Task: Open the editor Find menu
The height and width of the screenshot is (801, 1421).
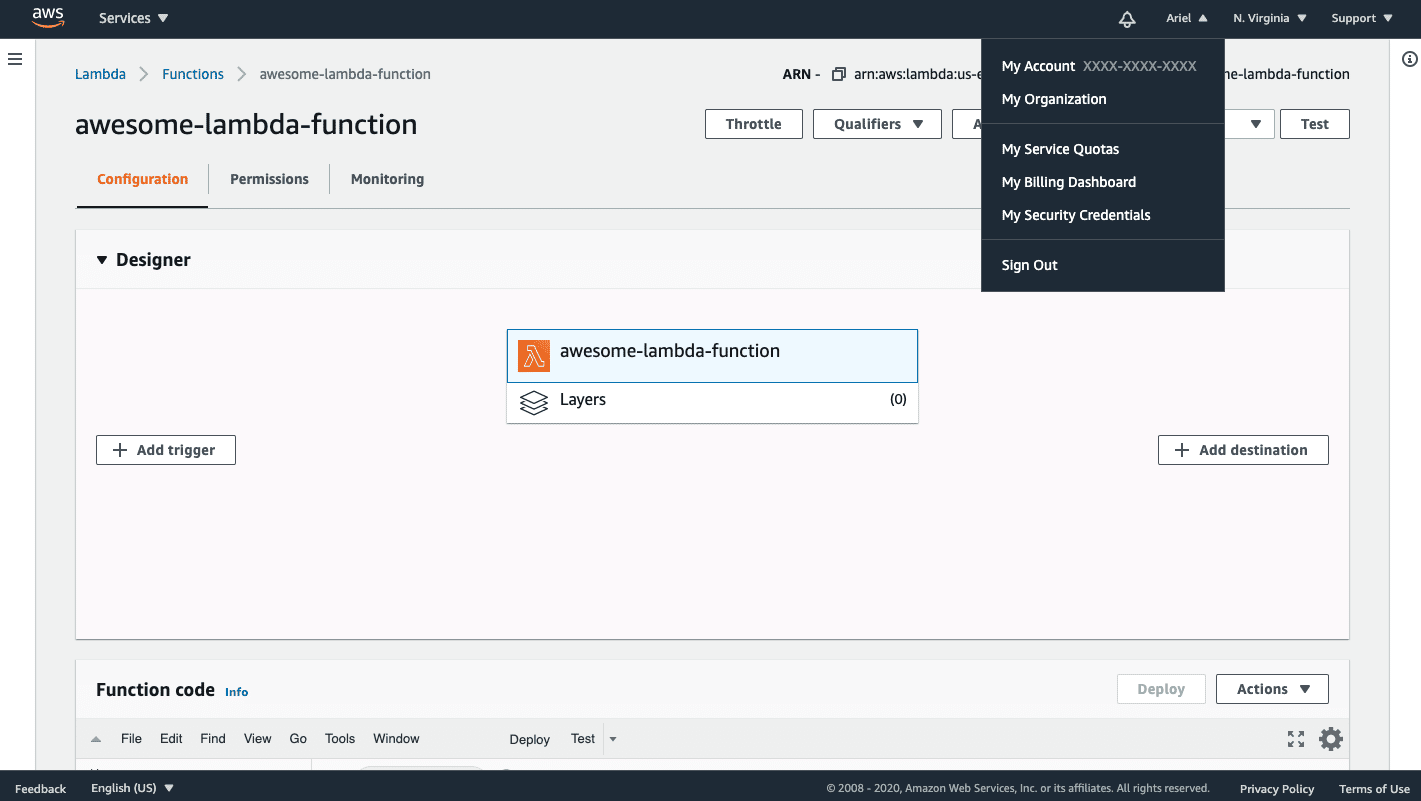Action: point(213,739)
